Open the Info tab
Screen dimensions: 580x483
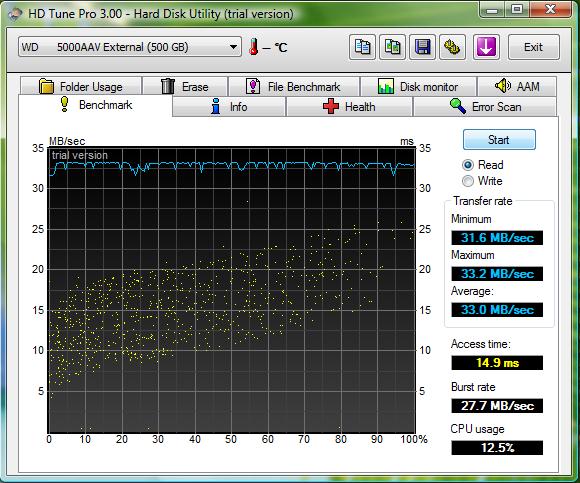tap(229, 107)
